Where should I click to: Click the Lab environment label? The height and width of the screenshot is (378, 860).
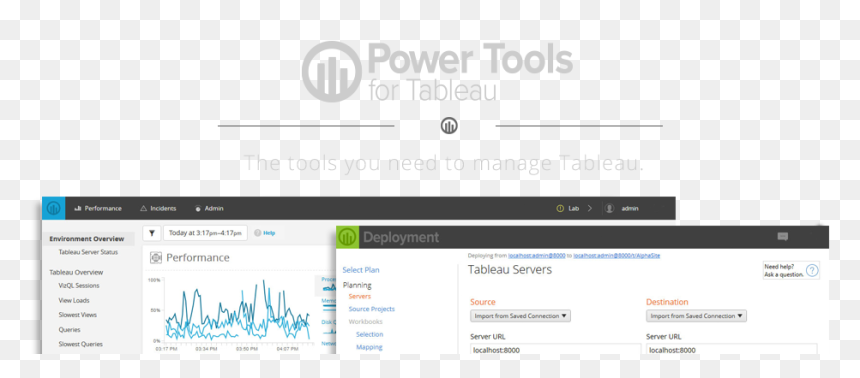573,208
